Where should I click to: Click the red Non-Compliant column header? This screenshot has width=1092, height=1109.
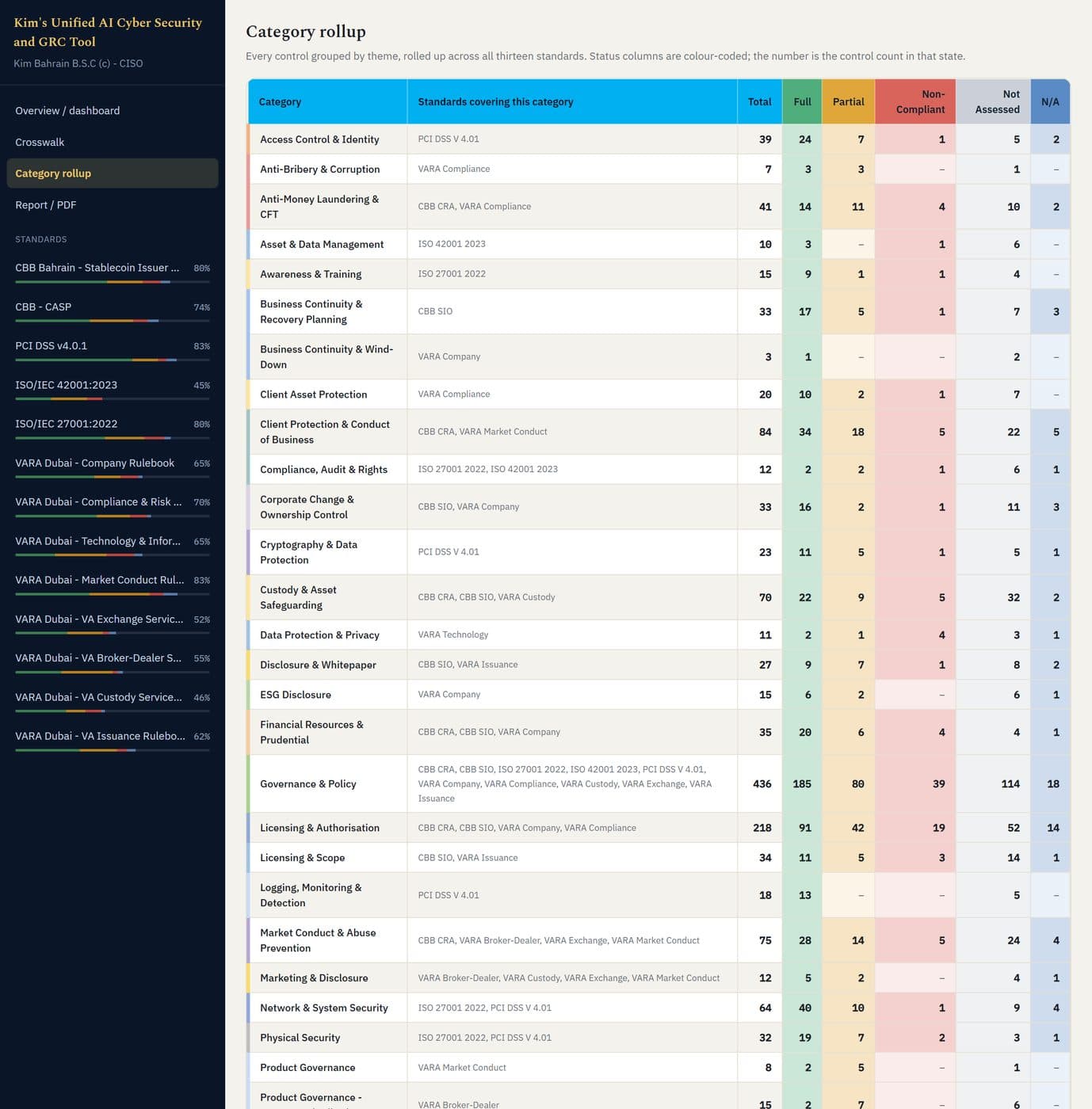tap(915, 101)
